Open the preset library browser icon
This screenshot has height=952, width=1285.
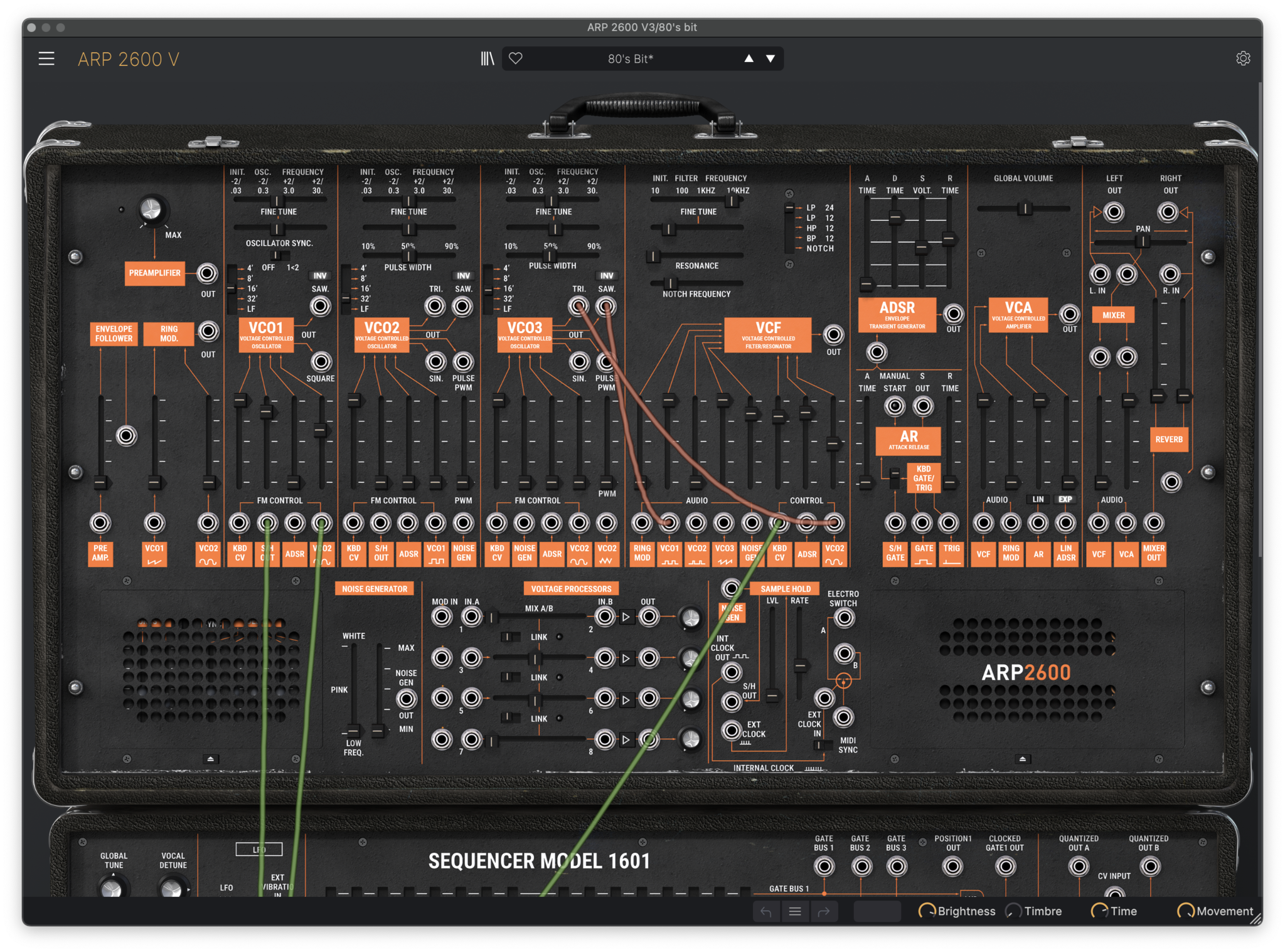point(488,59)
